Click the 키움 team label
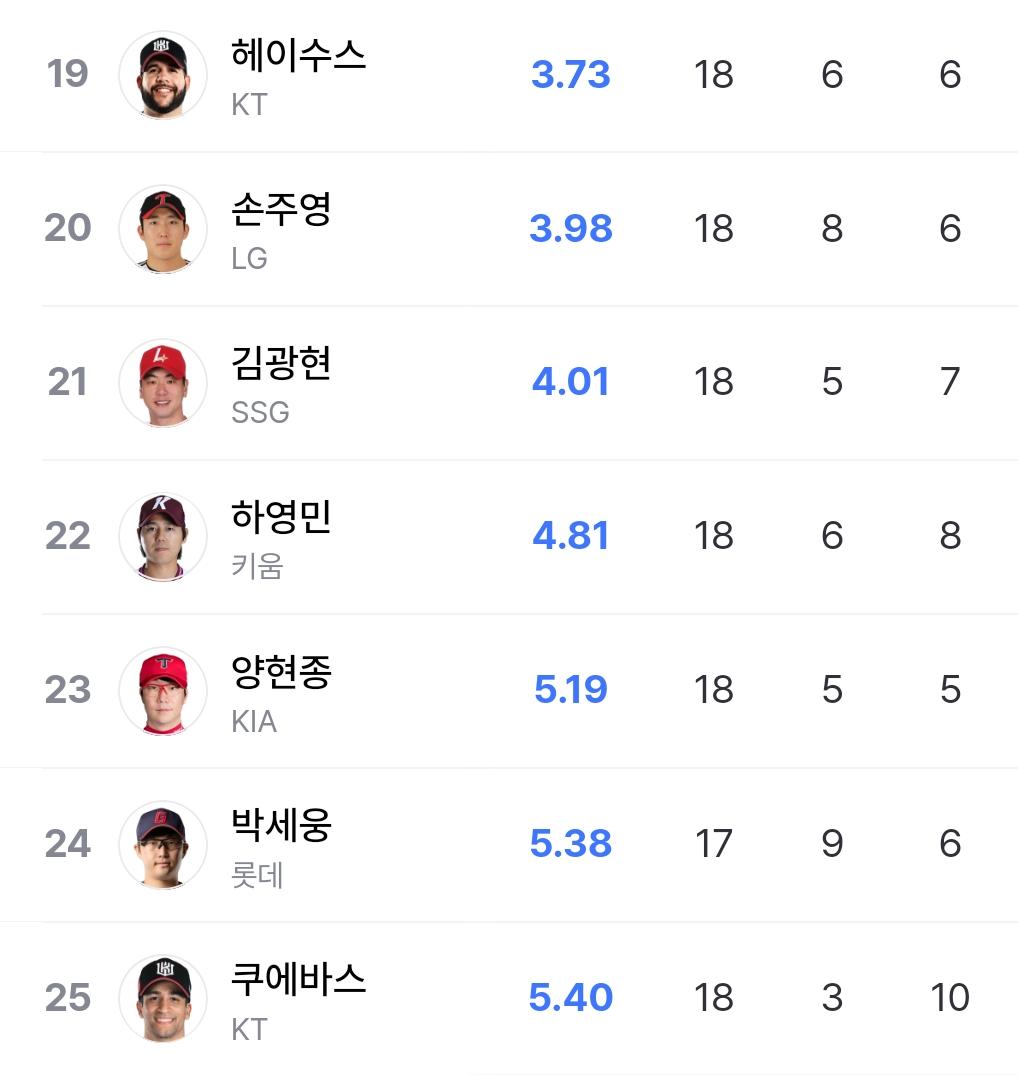1018x1075 pixels. coord(257,566)
